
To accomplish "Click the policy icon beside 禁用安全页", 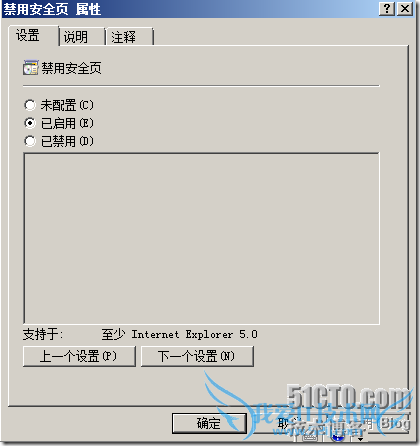I will click(x=30, y=68).
